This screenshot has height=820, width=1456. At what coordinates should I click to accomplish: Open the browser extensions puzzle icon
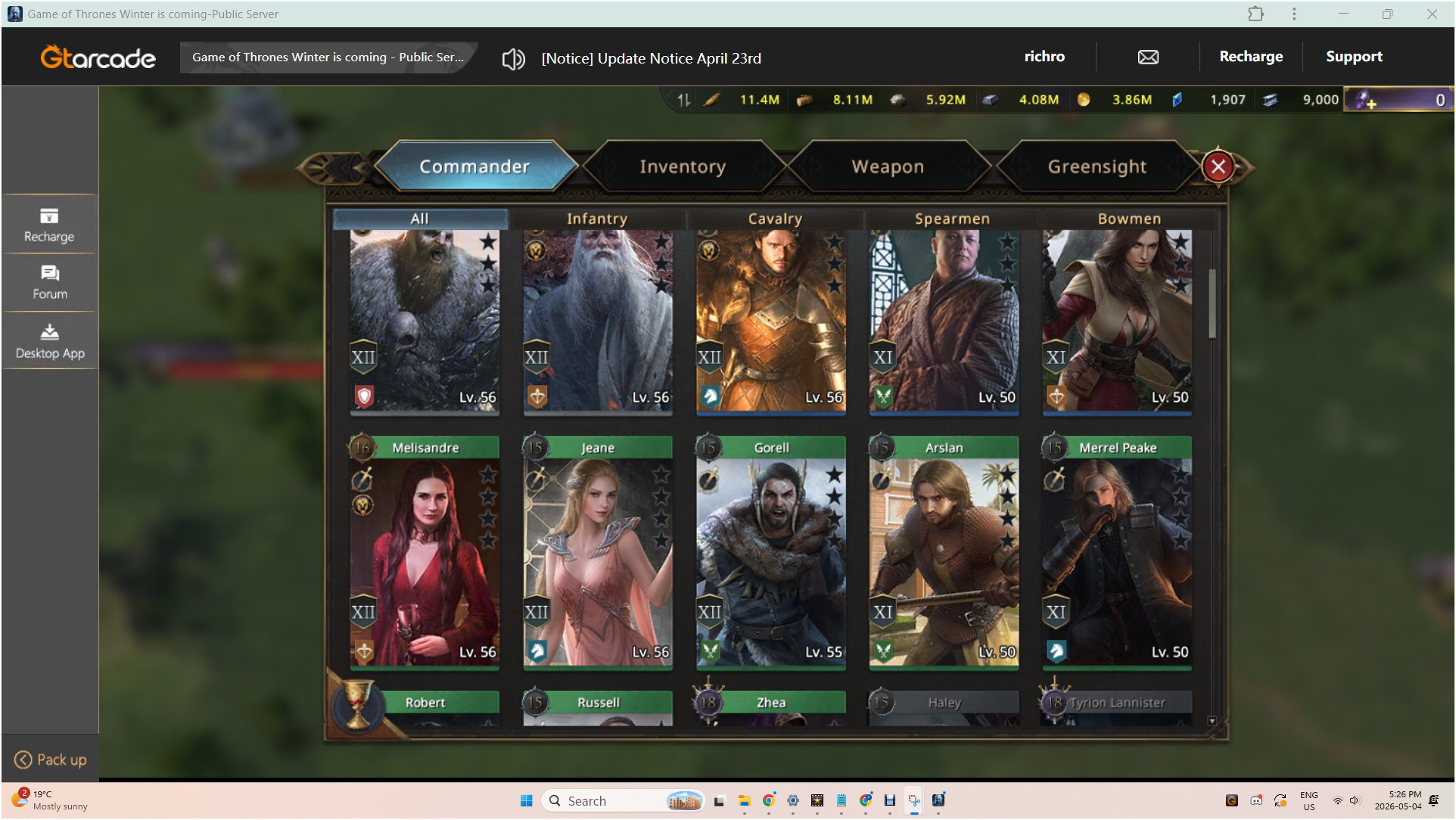1256,14
